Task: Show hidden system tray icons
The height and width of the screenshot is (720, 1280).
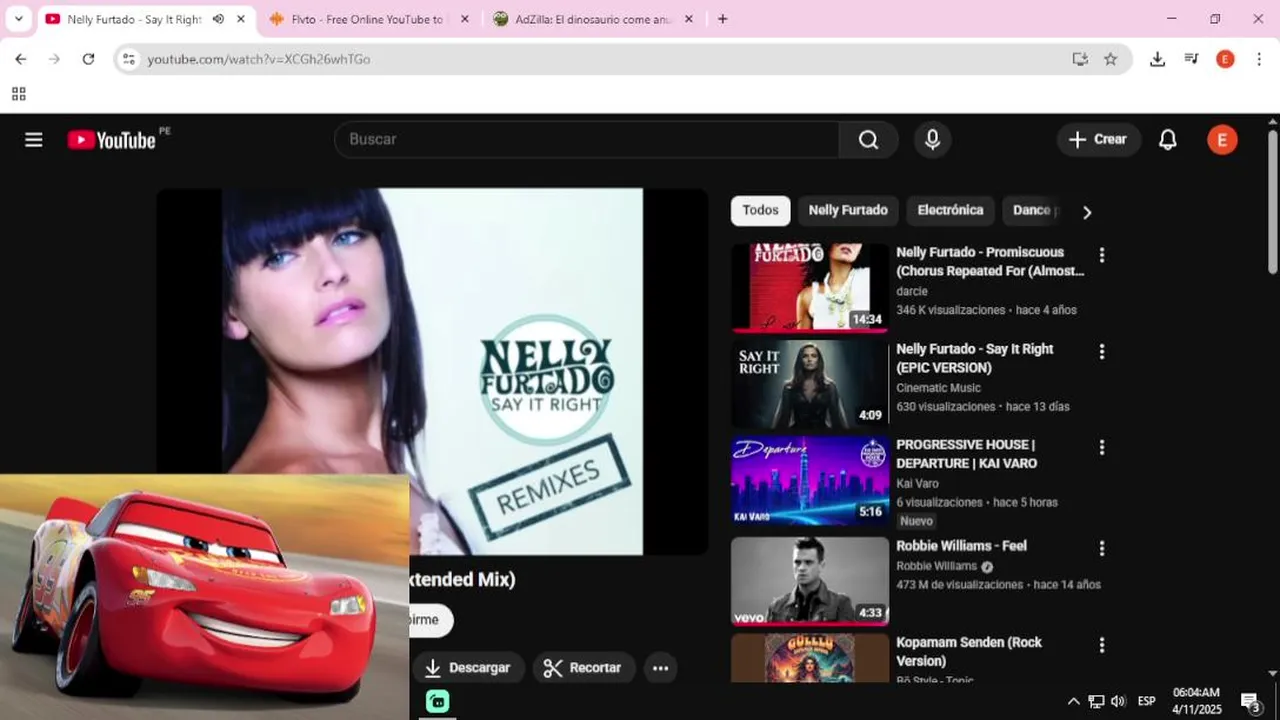Action: [1073, 701]
